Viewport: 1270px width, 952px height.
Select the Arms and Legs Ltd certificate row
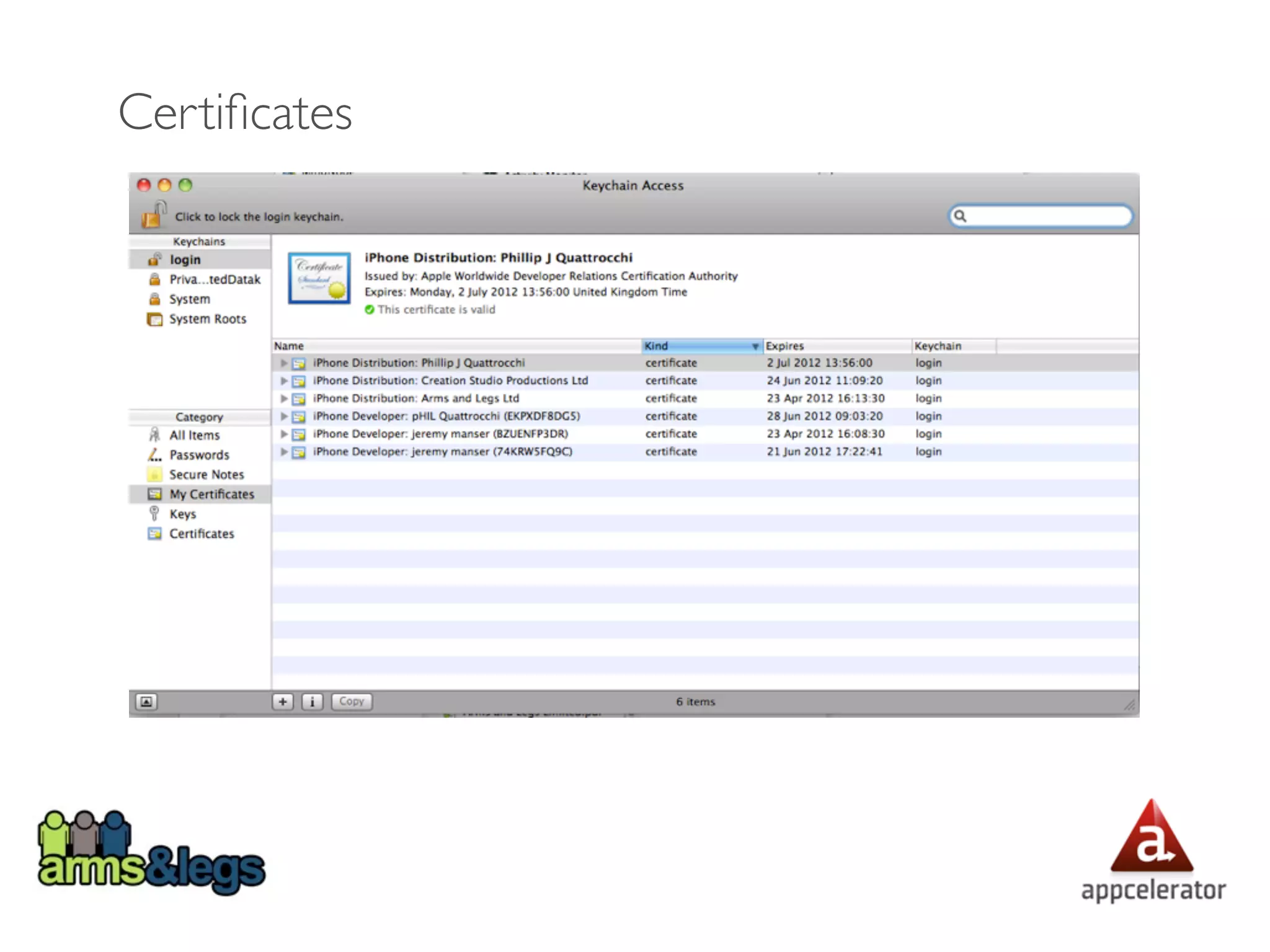pos(415,399)
